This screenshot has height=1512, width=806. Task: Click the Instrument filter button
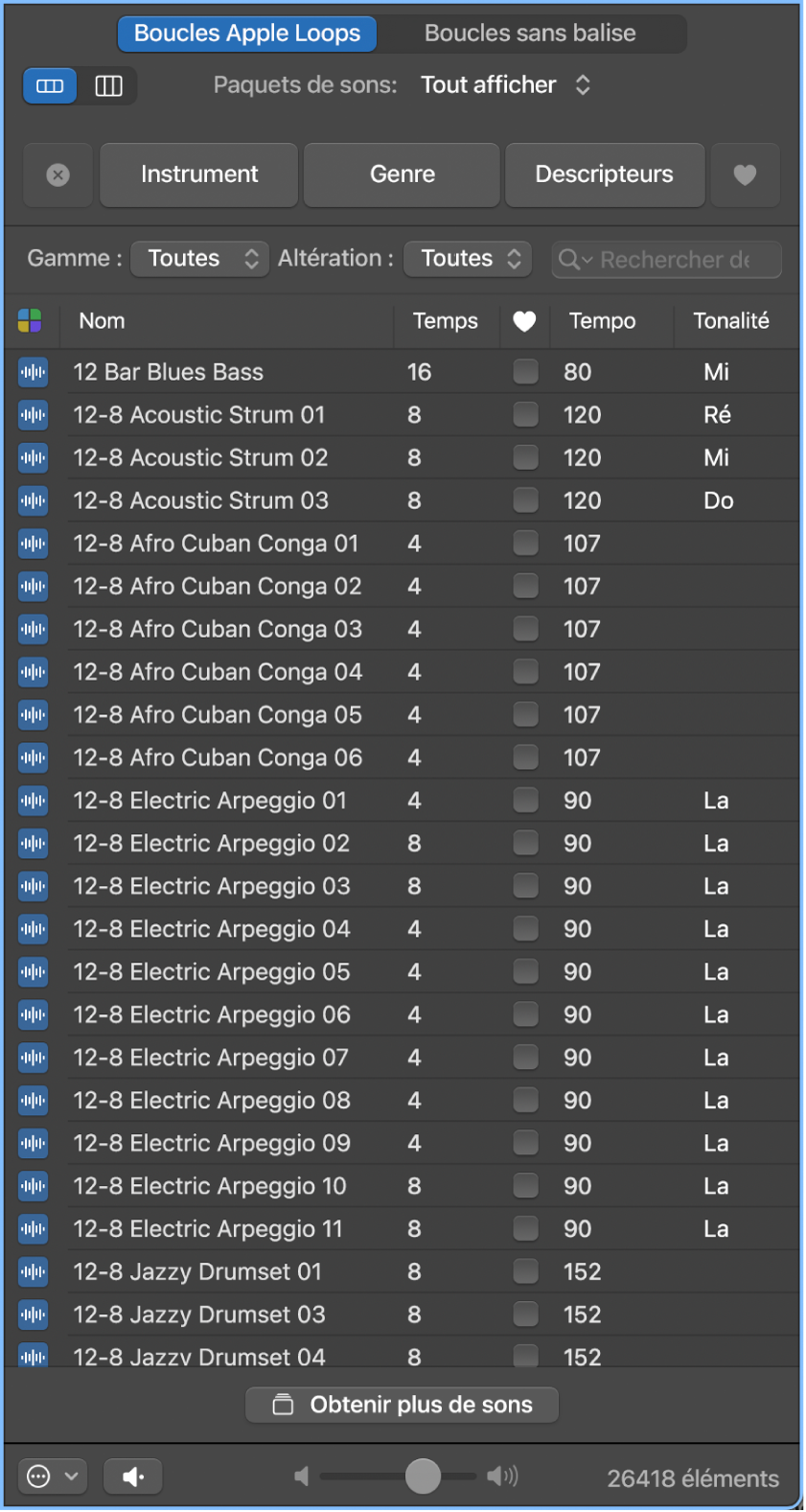tap(199, 174)
